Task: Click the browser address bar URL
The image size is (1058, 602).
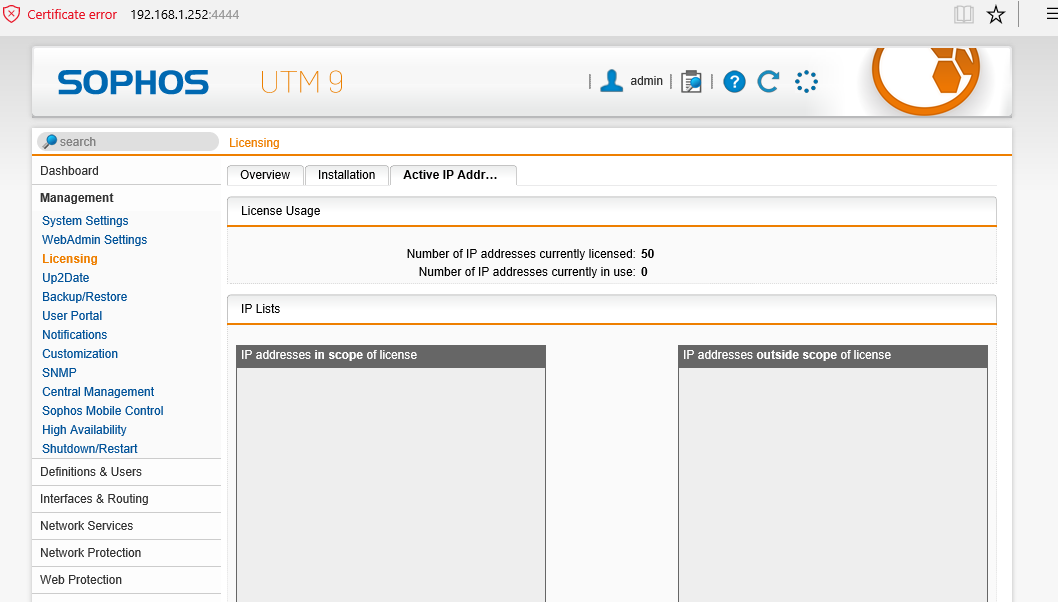Action: (184, 14)
